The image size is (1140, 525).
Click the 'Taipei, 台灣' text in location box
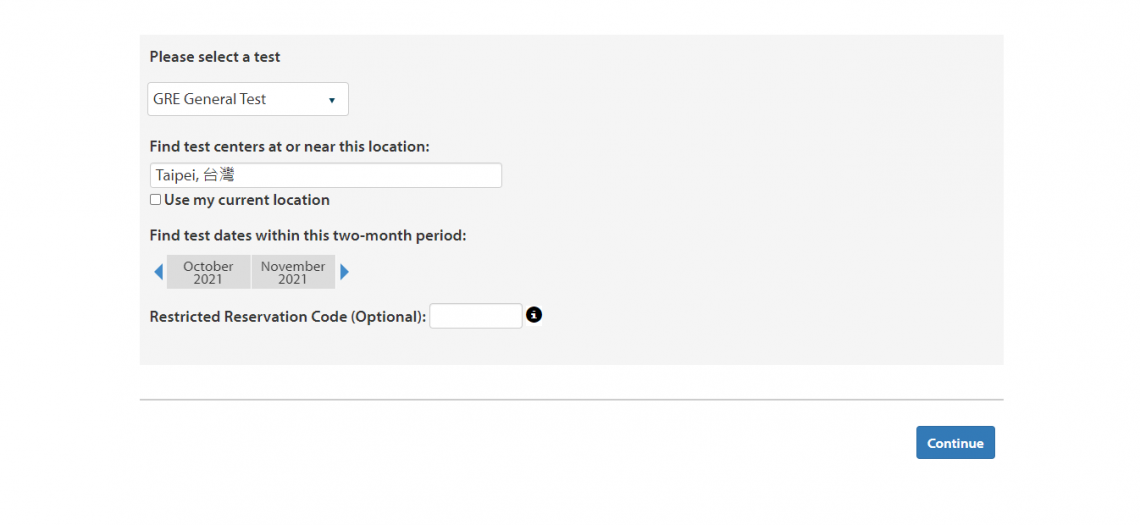pos(195,175)
